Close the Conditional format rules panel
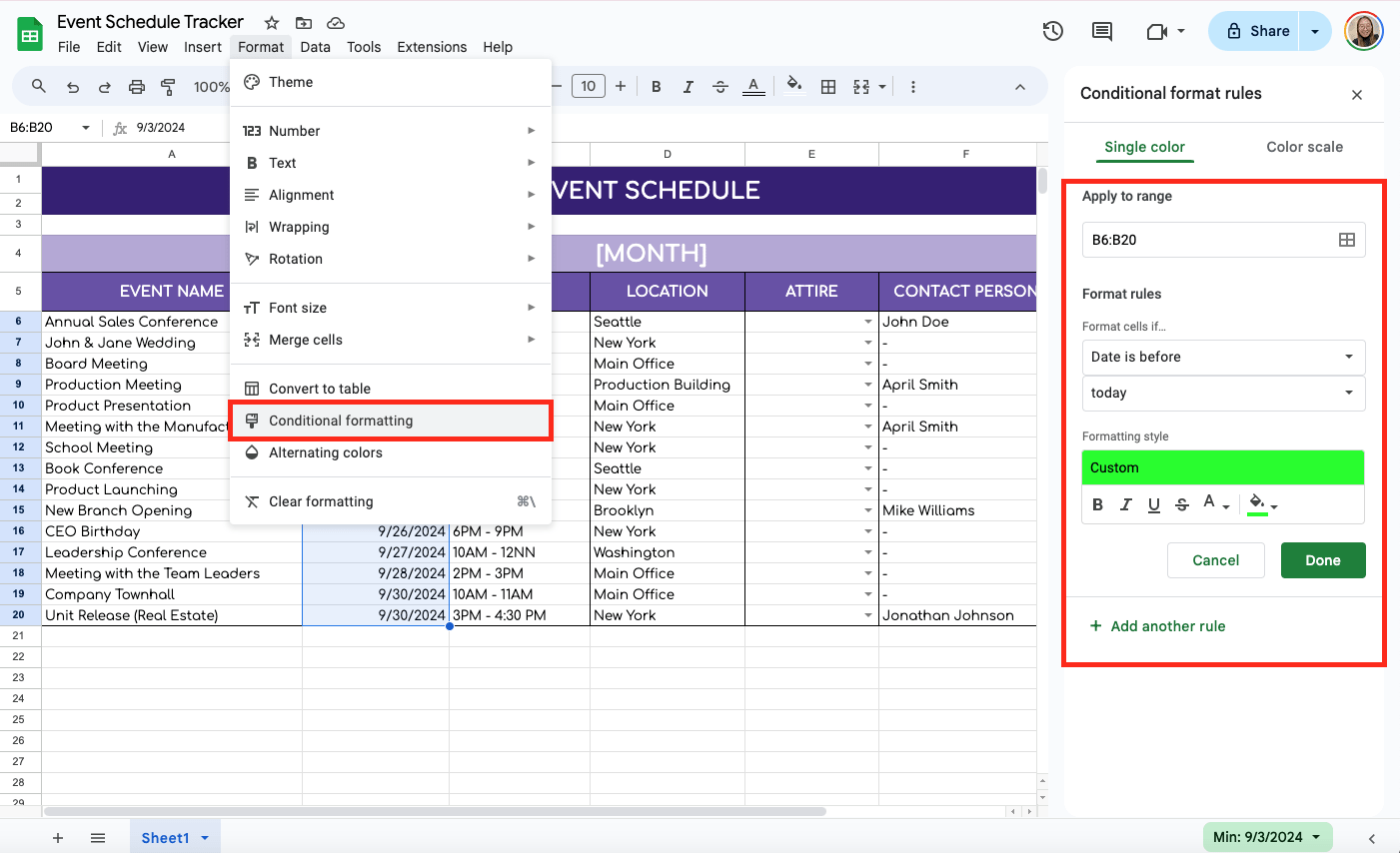Image resolution: width=1400 pixels, height=853 pixels. pyautogui.click(x=1357, y=95)
